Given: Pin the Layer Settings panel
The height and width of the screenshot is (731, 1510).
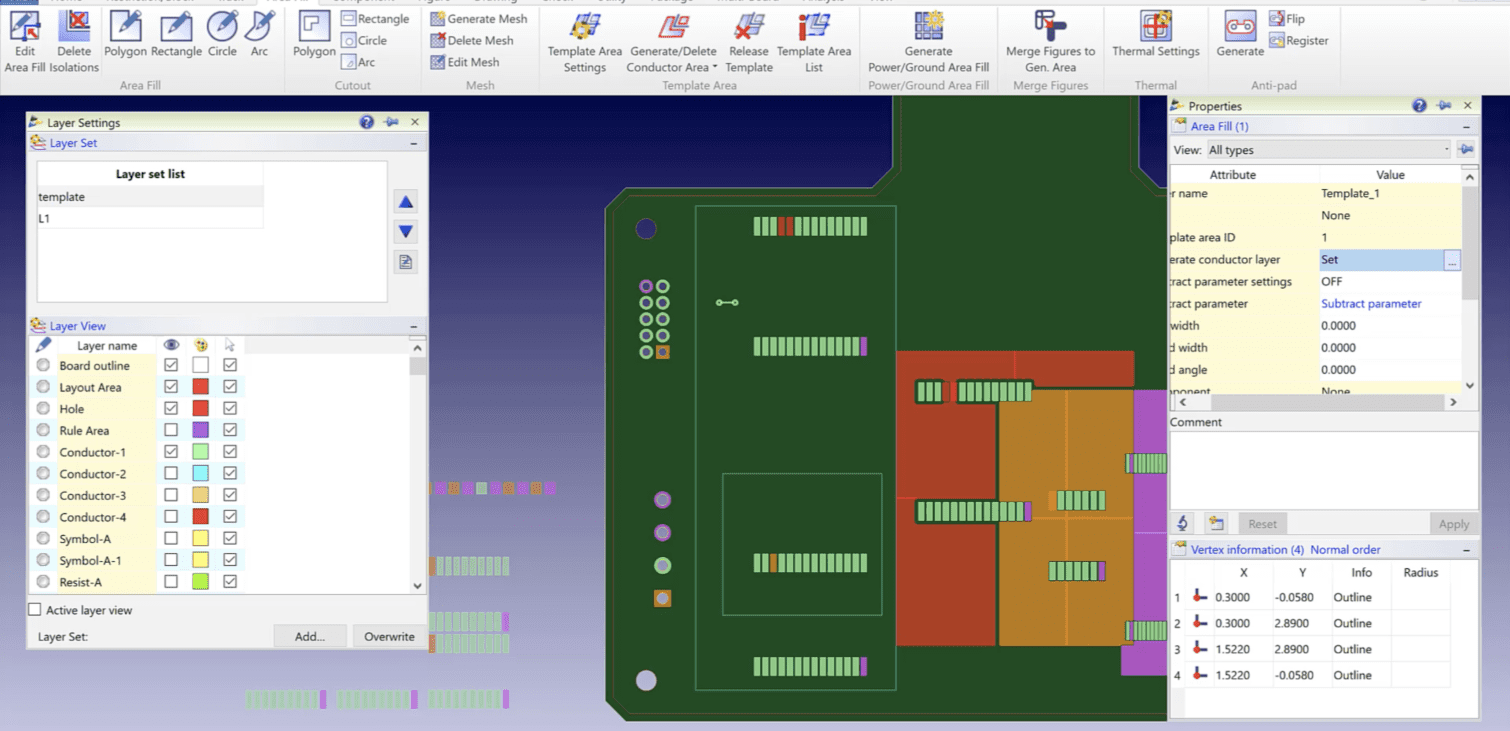Looking at the screenshot, I should (391, 122).
